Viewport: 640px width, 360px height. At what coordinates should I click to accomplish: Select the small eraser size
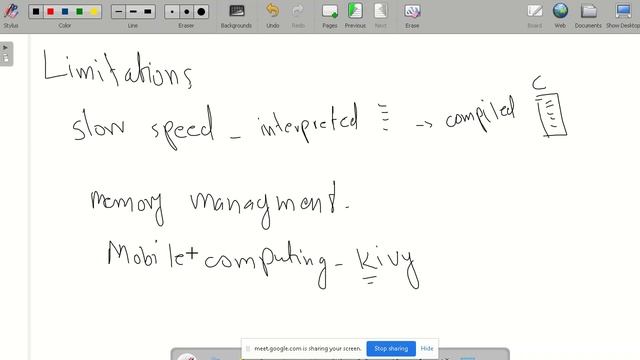click(x=172, y=11)
